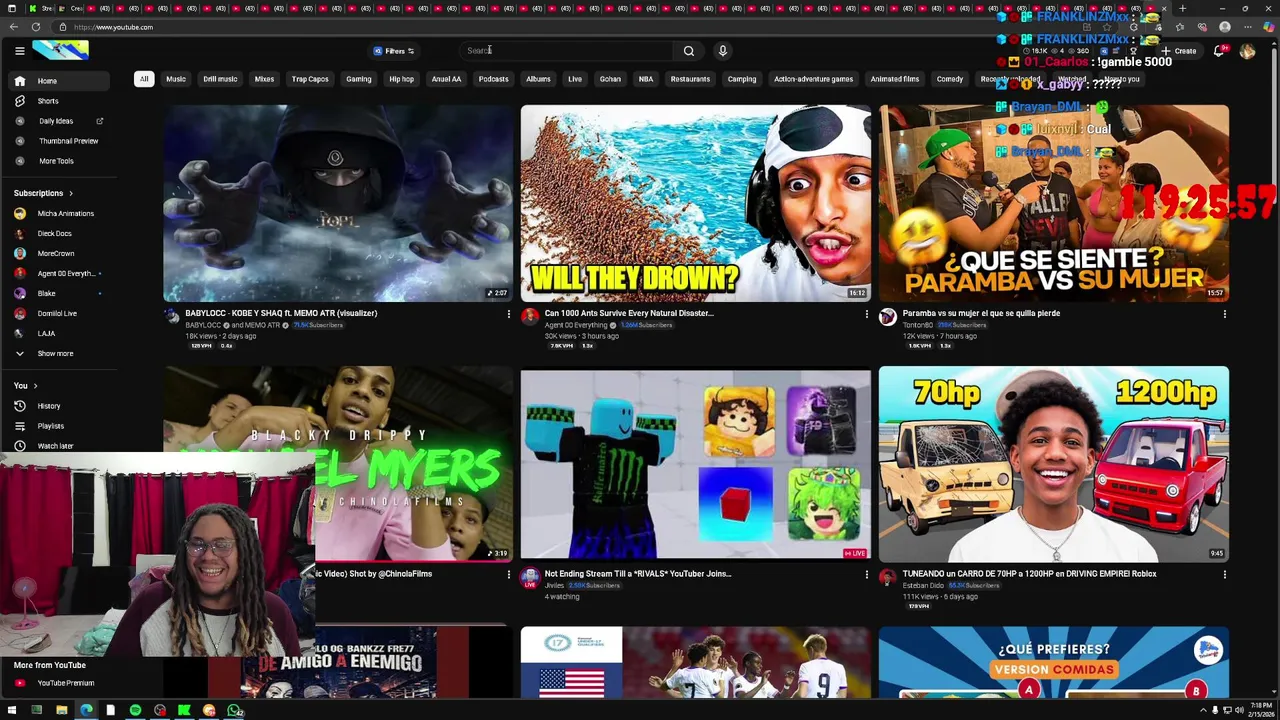Open Agent 00 Everything channel avatar
This screenshot has height=720, width=1280.
point(530,317)
